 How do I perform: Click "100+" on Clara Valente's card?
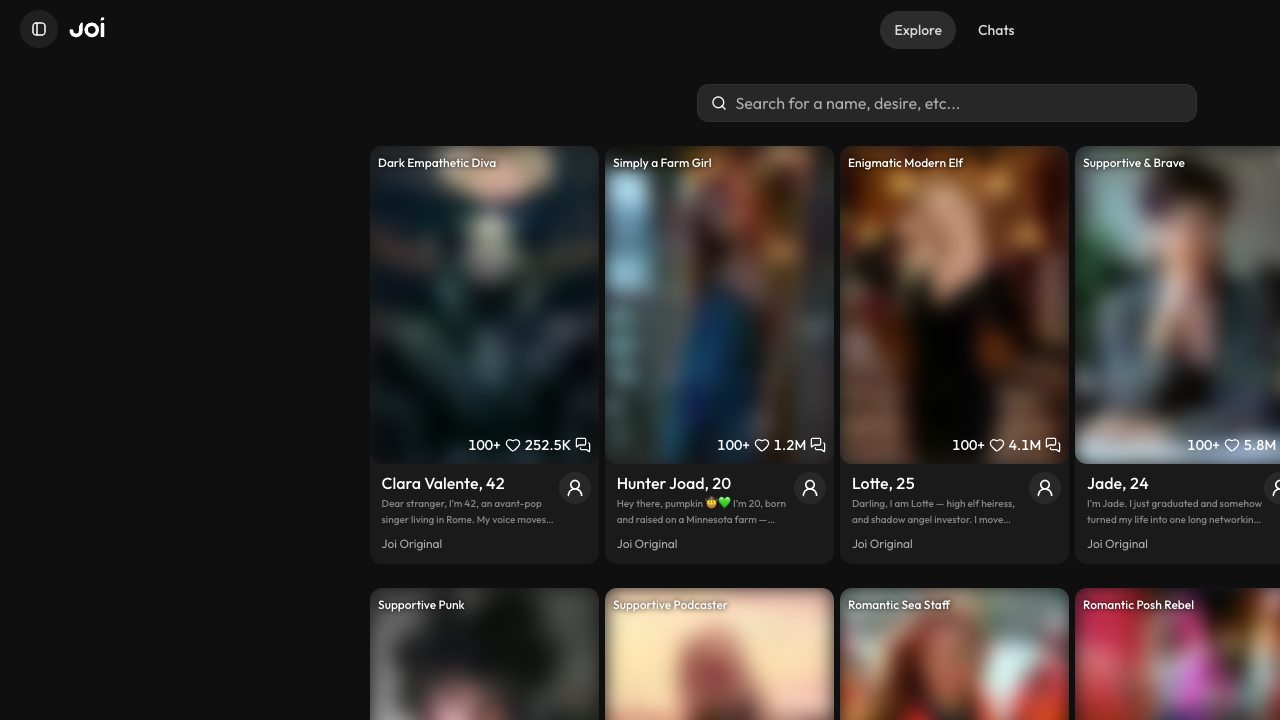484,445
